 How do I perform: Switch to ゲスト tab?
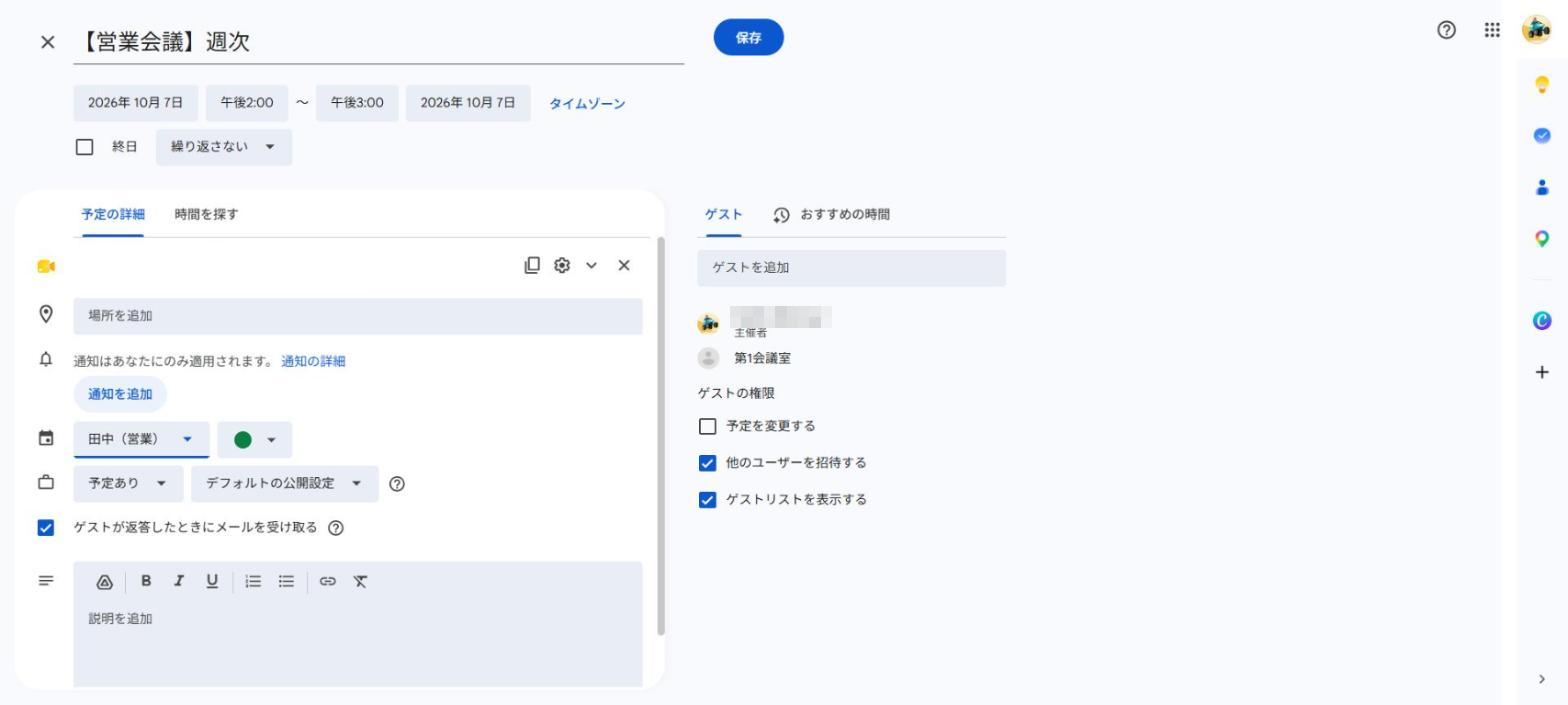723,214
